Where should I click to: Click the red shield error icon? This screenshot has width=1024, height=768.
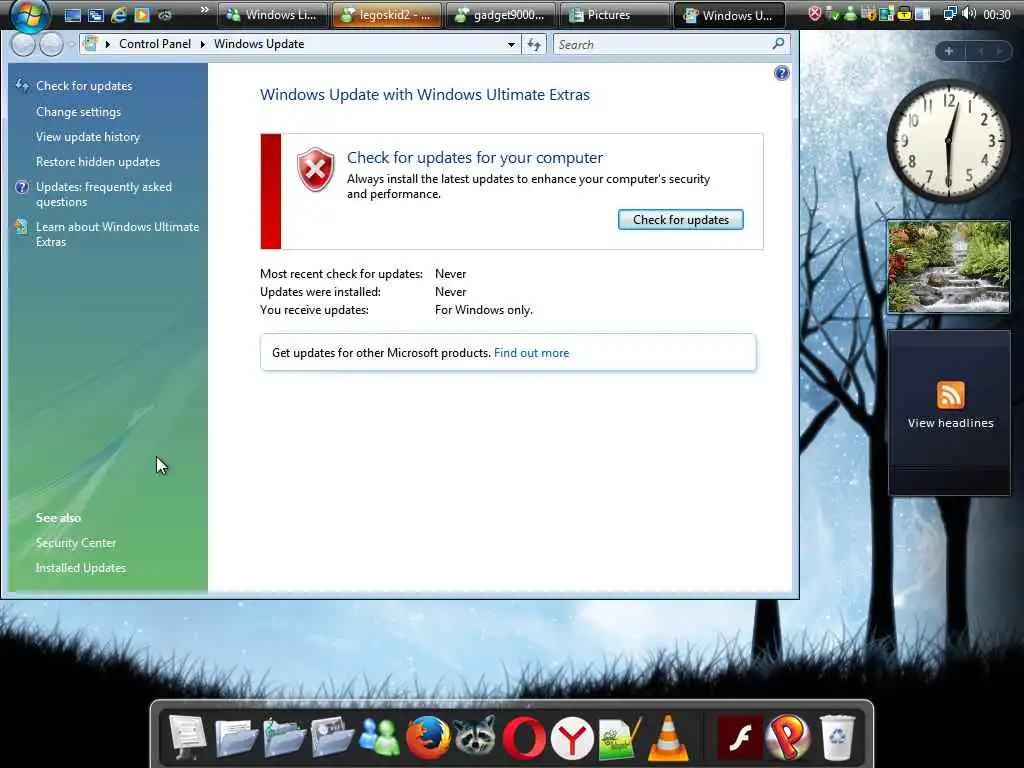pos(315,169)
